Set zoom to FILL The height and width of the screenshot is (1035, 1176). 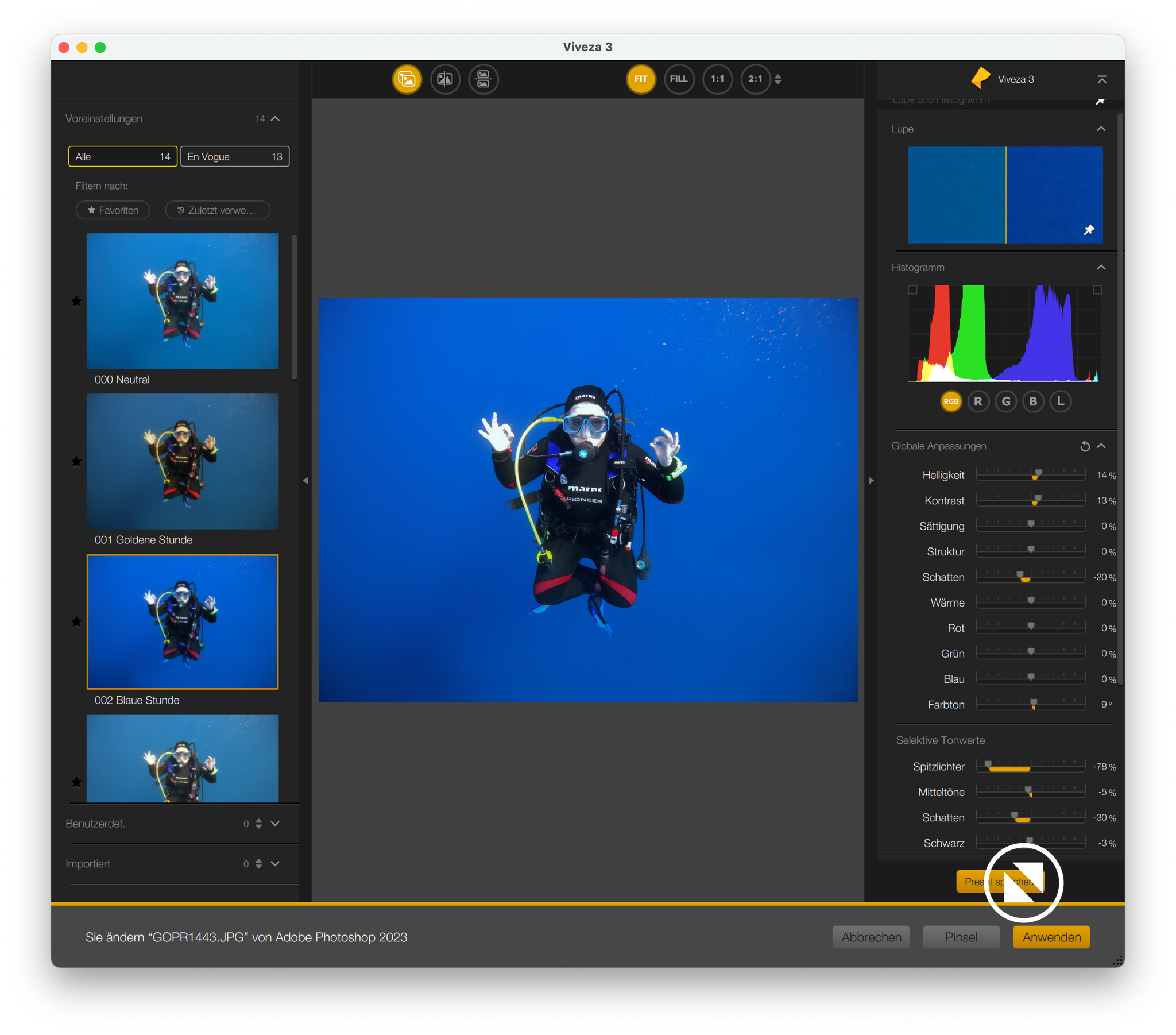point(679,79)
